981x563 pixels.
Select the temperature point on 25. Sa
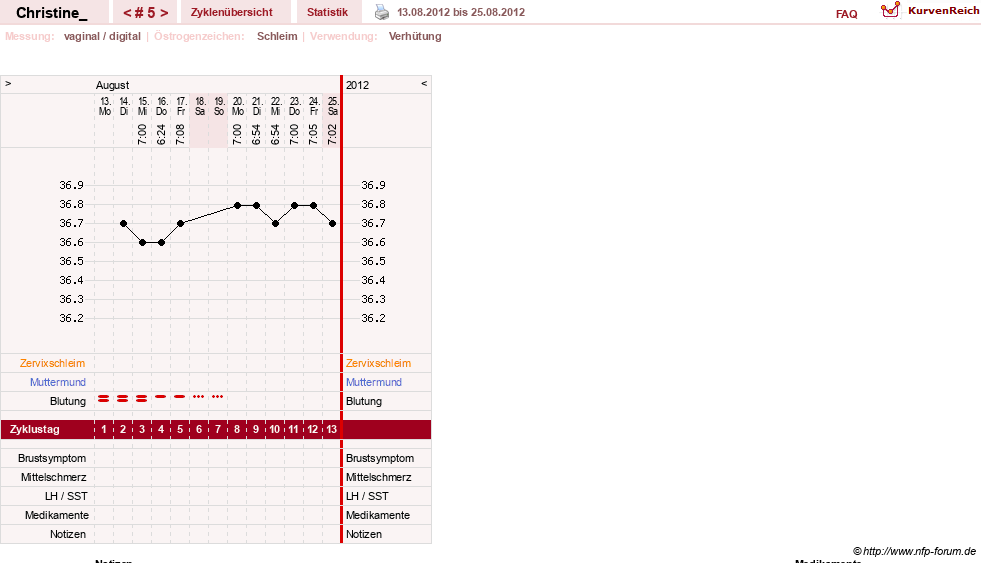pyautogui.click(x=333, y=223)
